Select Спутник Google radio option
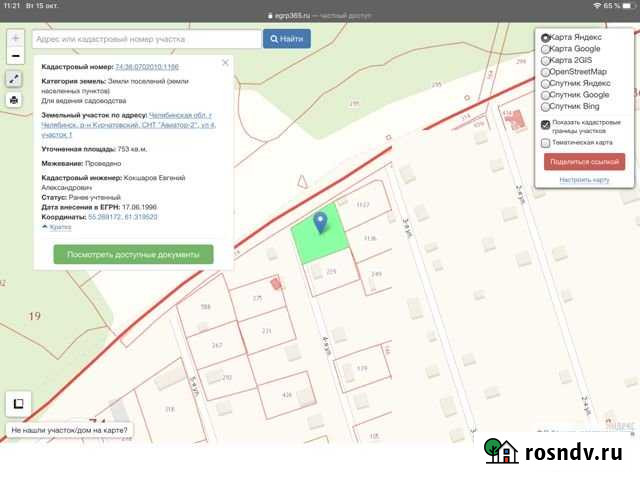This screenshot has width=640, height=480. (545, 95)
